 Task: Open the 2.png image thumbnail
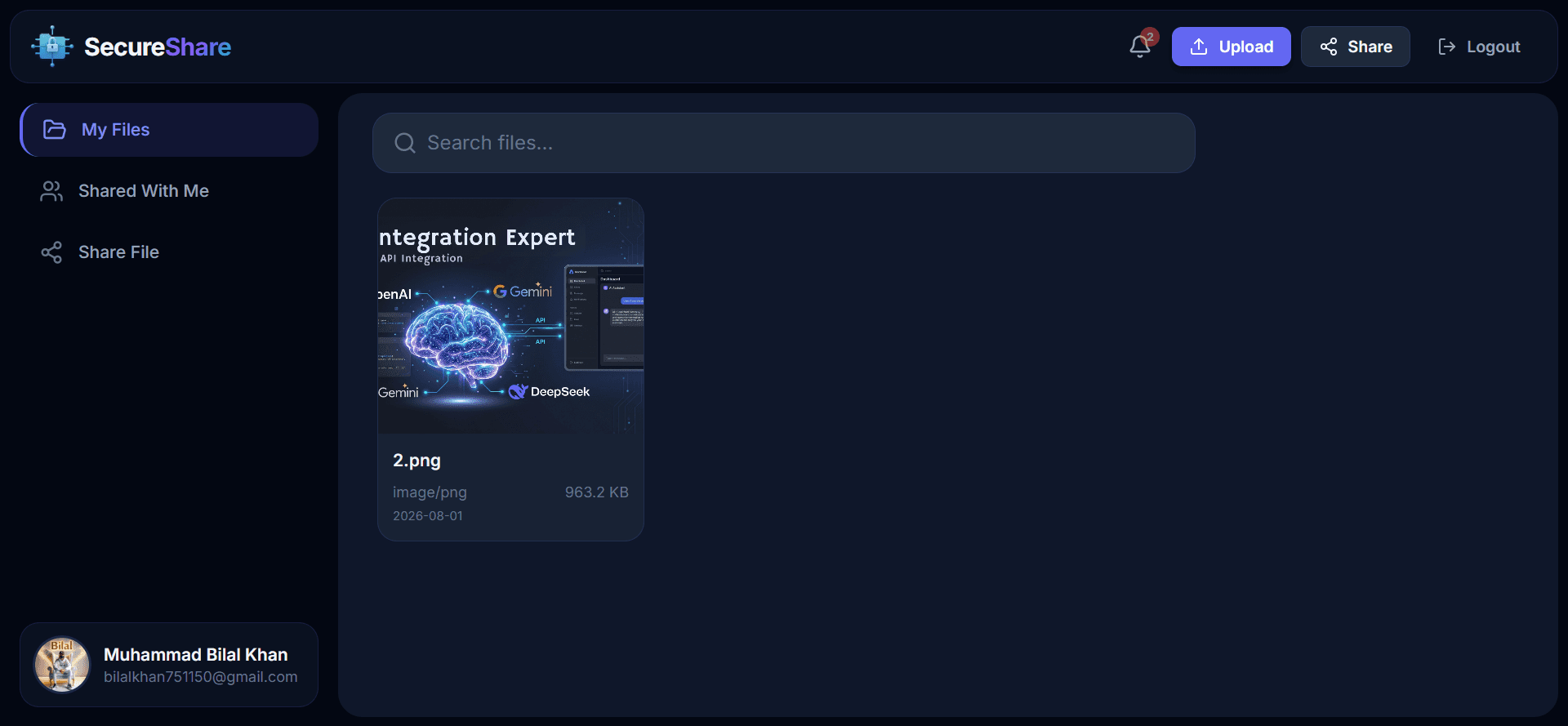point(510,316)
